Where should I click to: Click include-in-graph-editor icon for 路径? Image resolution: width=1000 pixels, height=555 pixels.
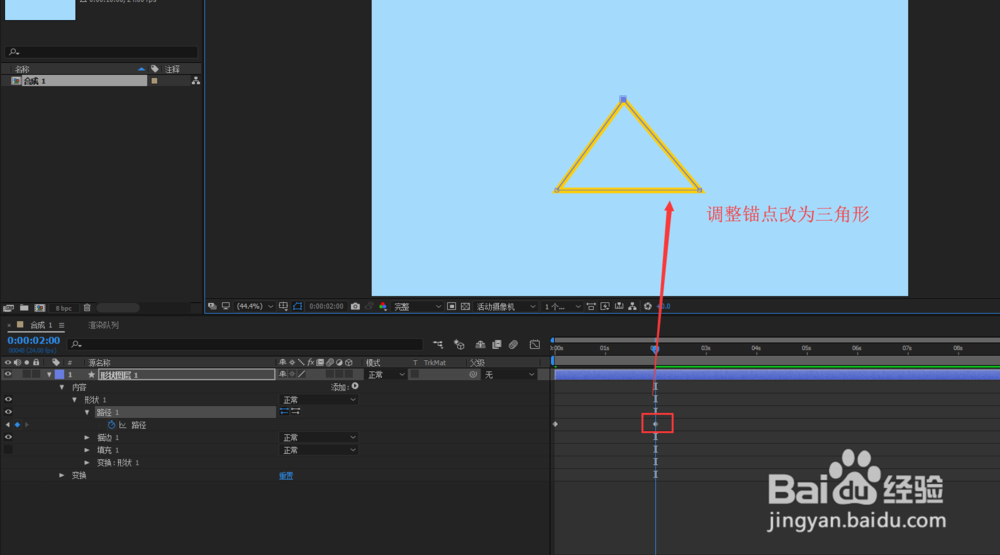click(122, 425)
